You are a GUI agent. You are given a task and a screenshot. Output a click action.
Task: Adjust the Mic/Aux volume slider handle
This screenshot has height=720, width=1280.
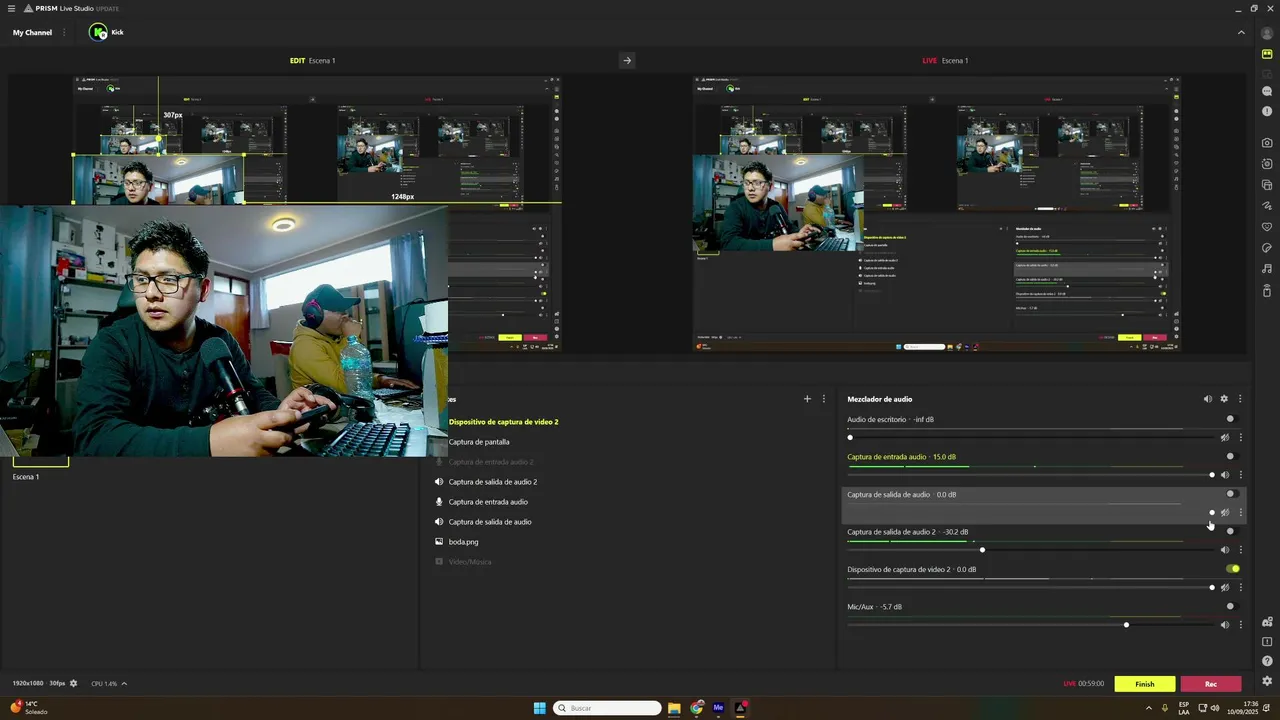1126,625
